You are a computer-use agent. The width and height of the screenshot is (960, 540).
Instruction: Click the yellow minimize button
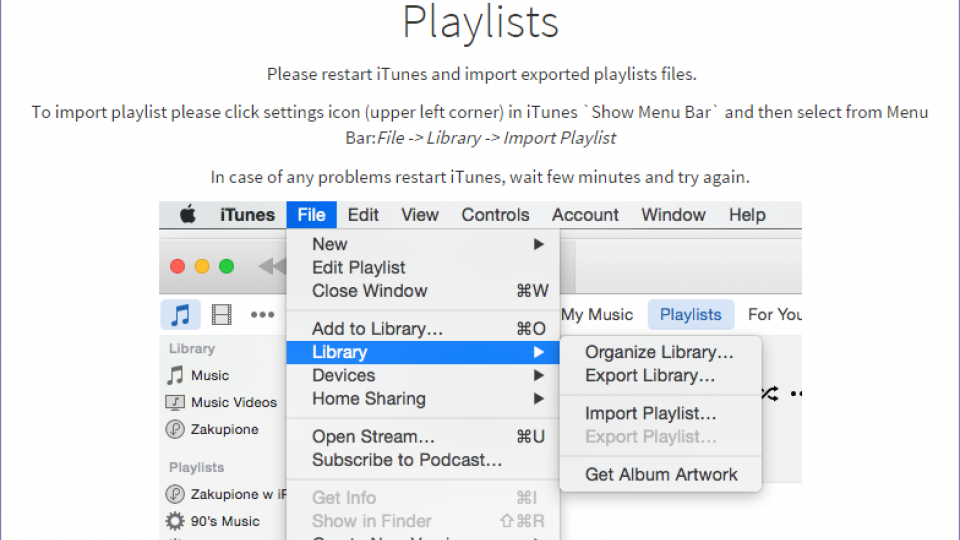click(x=202, y=266)
